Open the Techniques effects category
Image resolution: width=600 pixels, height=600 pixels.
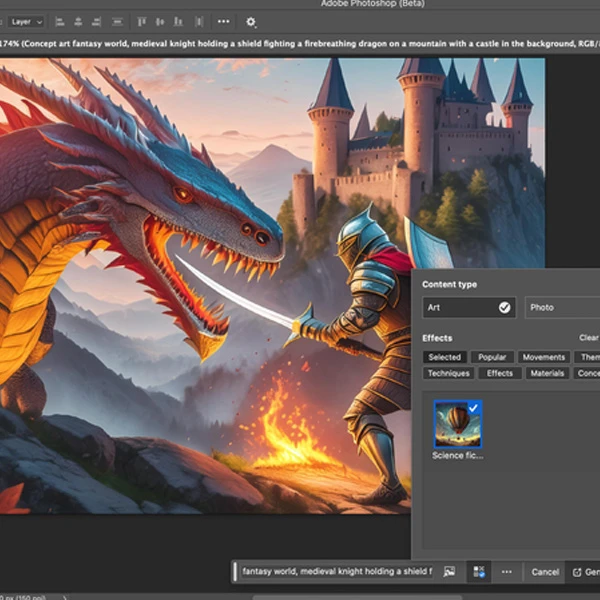(x=448, y=373)
